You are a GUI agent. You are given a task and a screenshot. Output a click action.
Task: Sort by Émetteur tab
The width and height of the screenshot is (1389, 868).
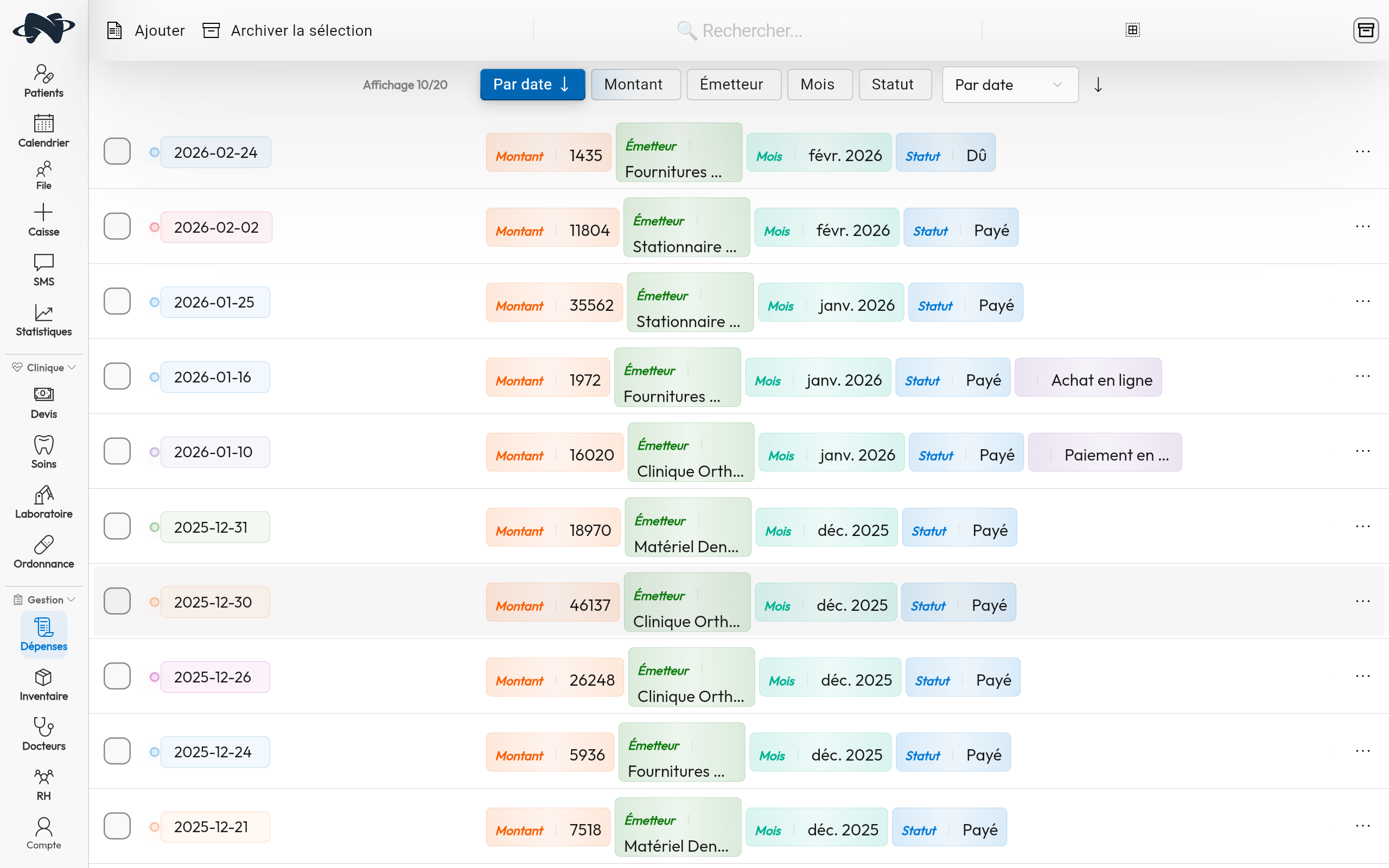pyautogui.click(x=733, y=85)
